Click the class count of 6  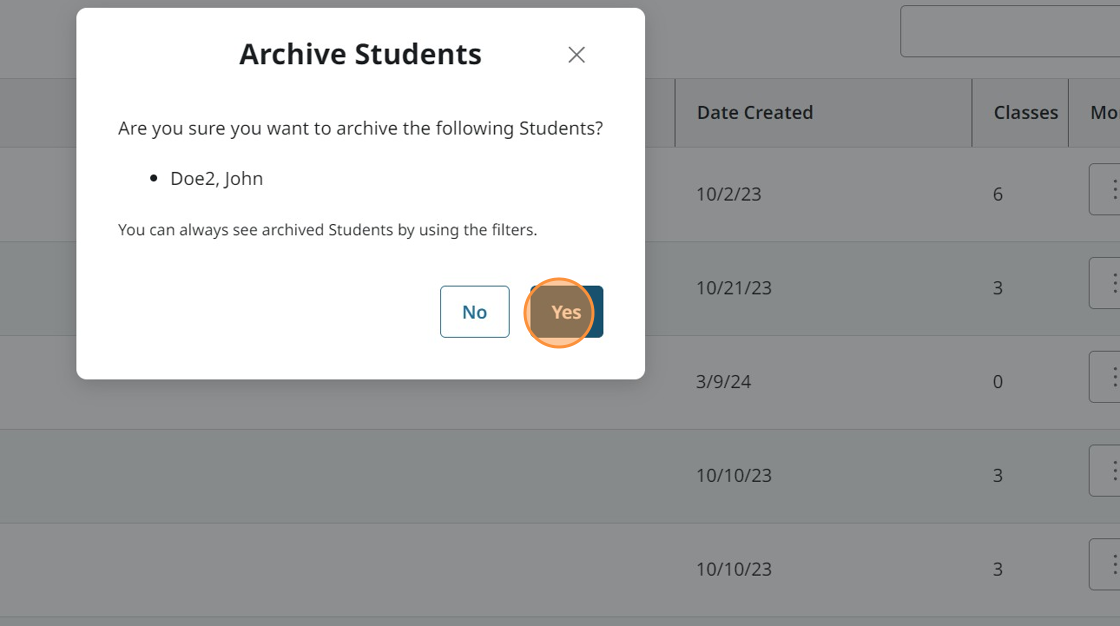click(998, 194)
